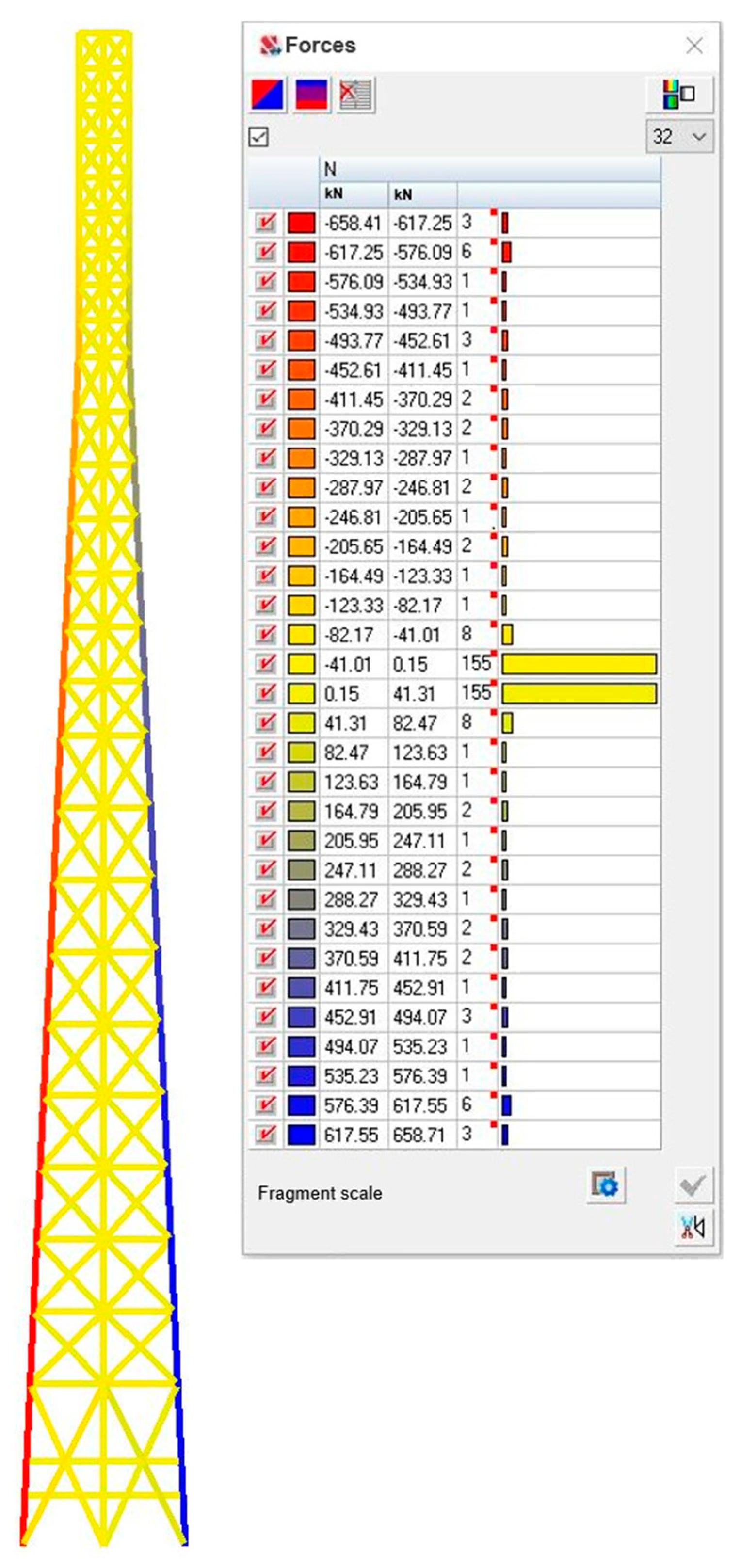Open the color scale display settings icon
Screen dimensions: 741x1568
coord(678,95)
